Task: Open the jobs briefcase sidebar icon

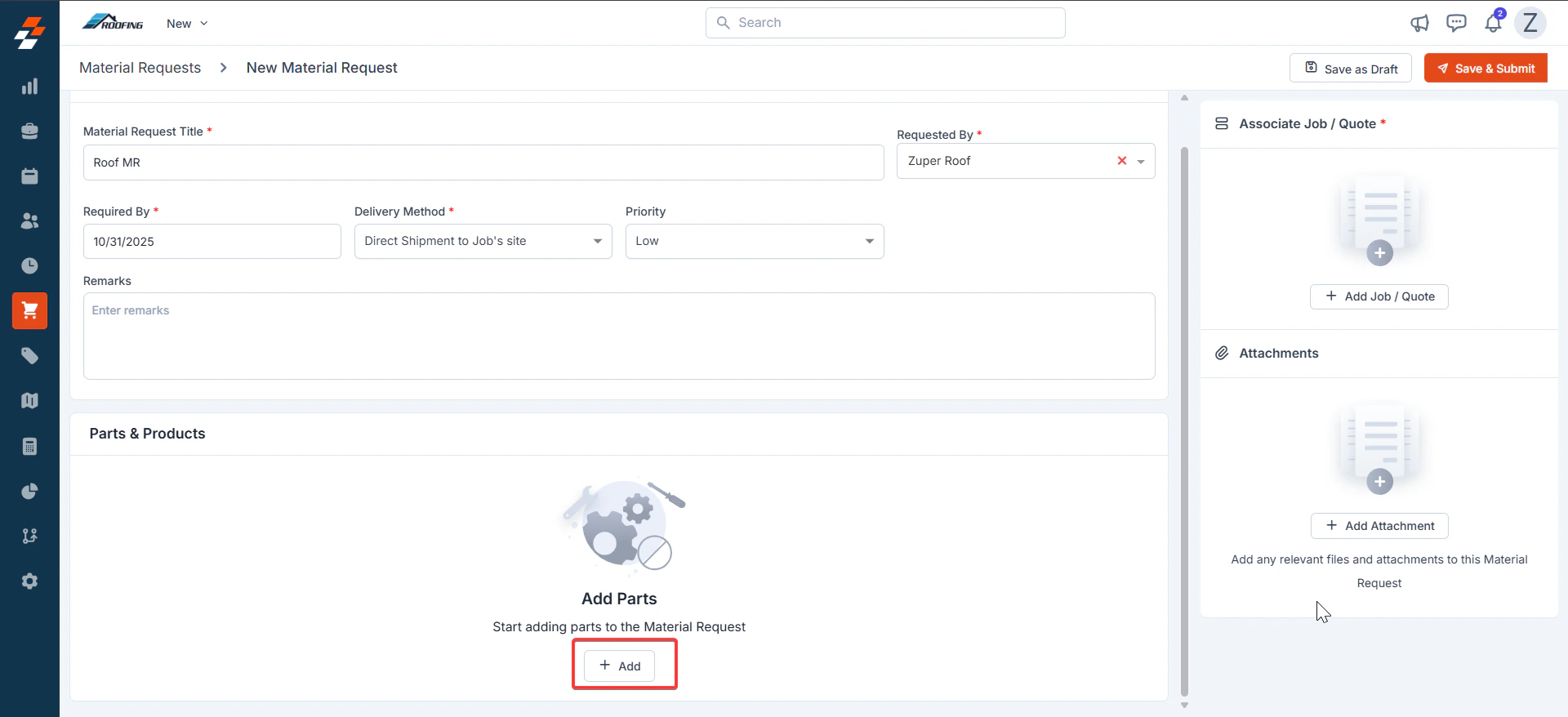Action: click(29, 131)
